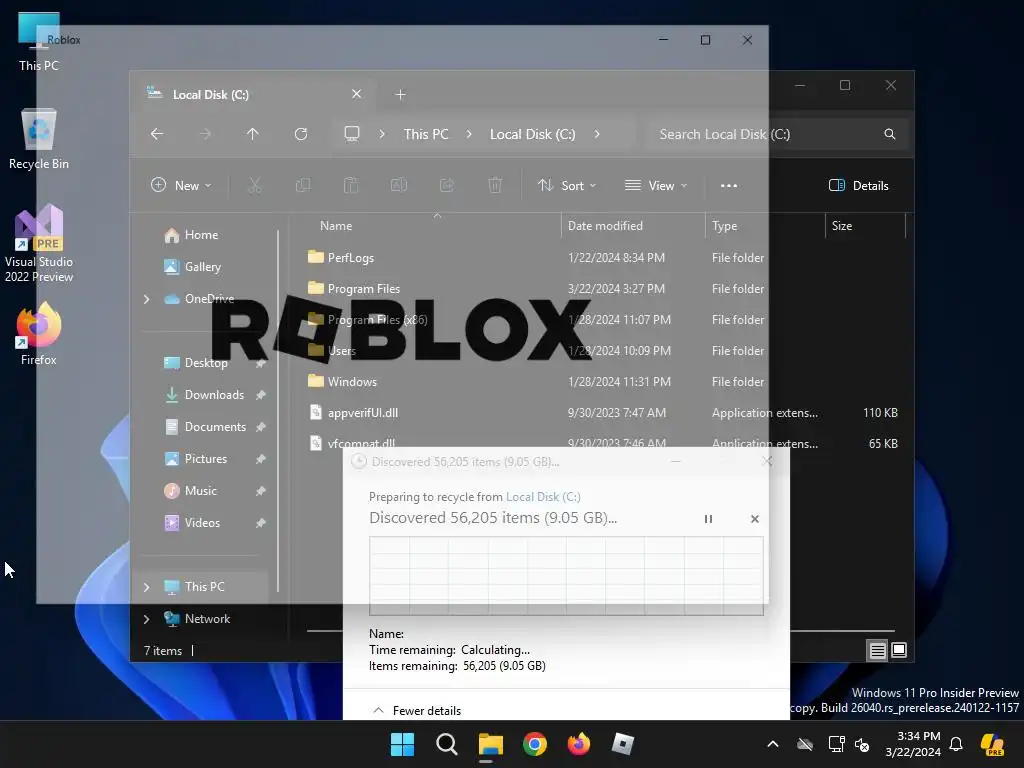The width and height of the screenshot is (1024, 768).
Task: Show hidden system tray icons
Action: [x=773, y=744]
